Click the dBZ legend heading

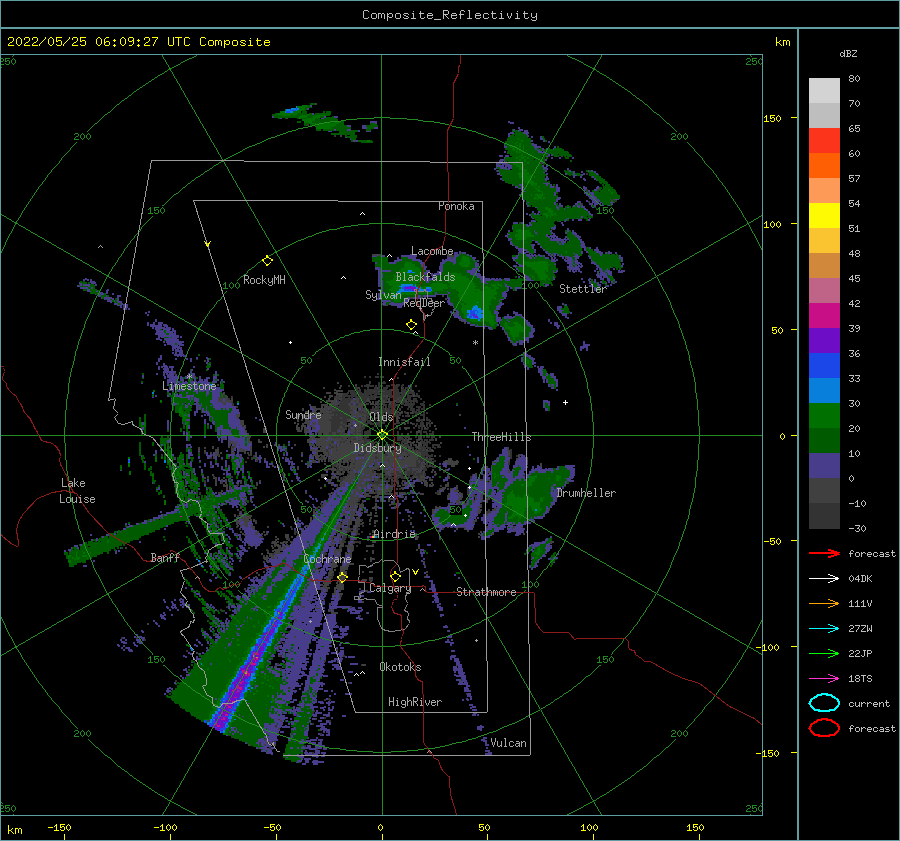click(848, 53)
